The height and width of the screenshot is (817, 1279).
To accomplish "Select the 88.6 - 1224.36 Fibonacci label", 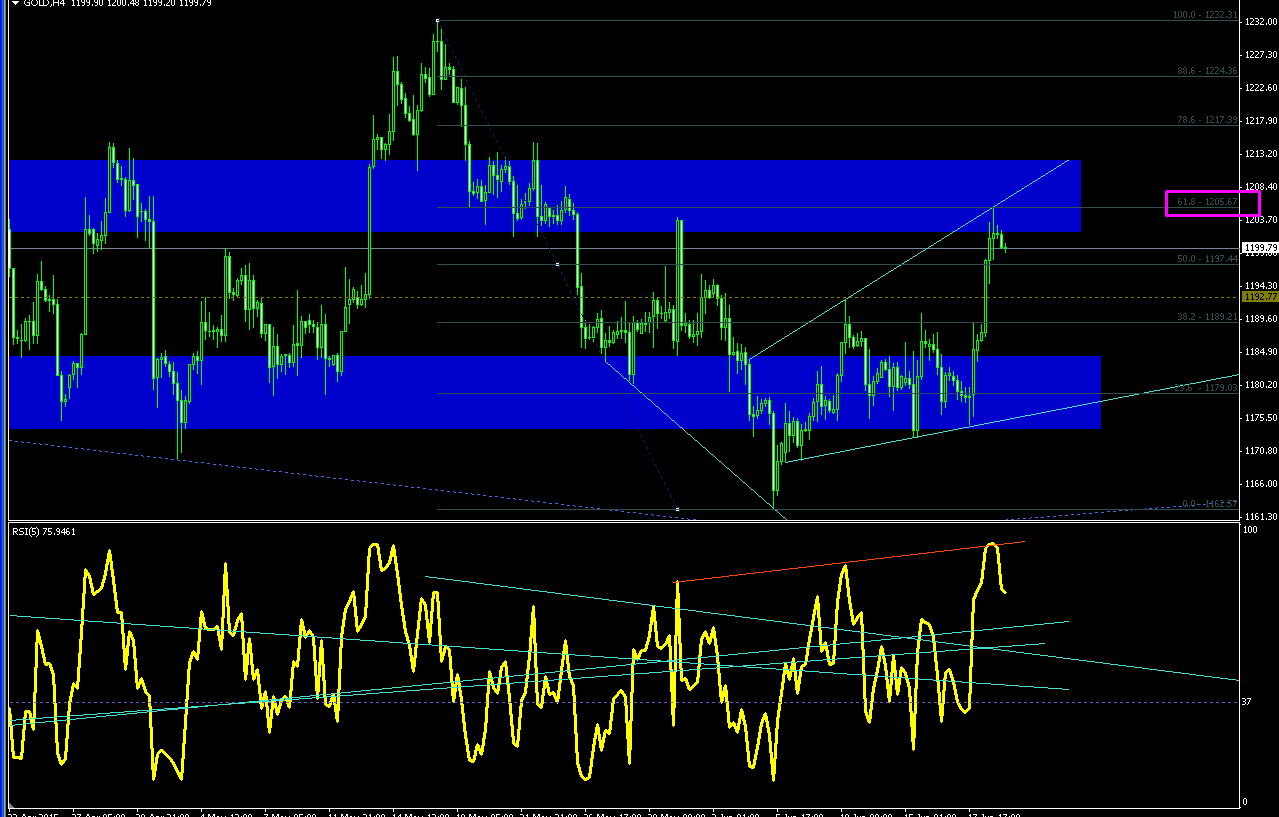I will click(1208, 71).
